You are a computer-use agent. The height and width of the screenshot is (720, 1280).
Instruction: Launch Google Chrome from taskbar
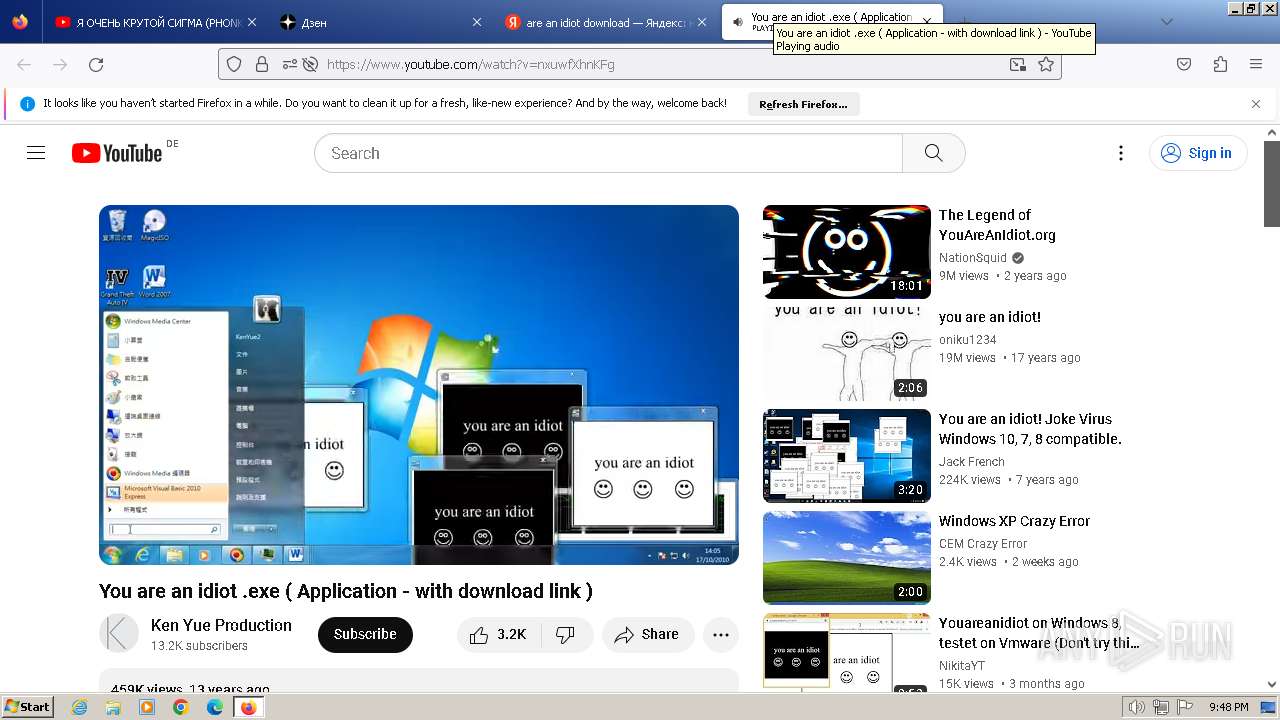(x=180, y=707)
